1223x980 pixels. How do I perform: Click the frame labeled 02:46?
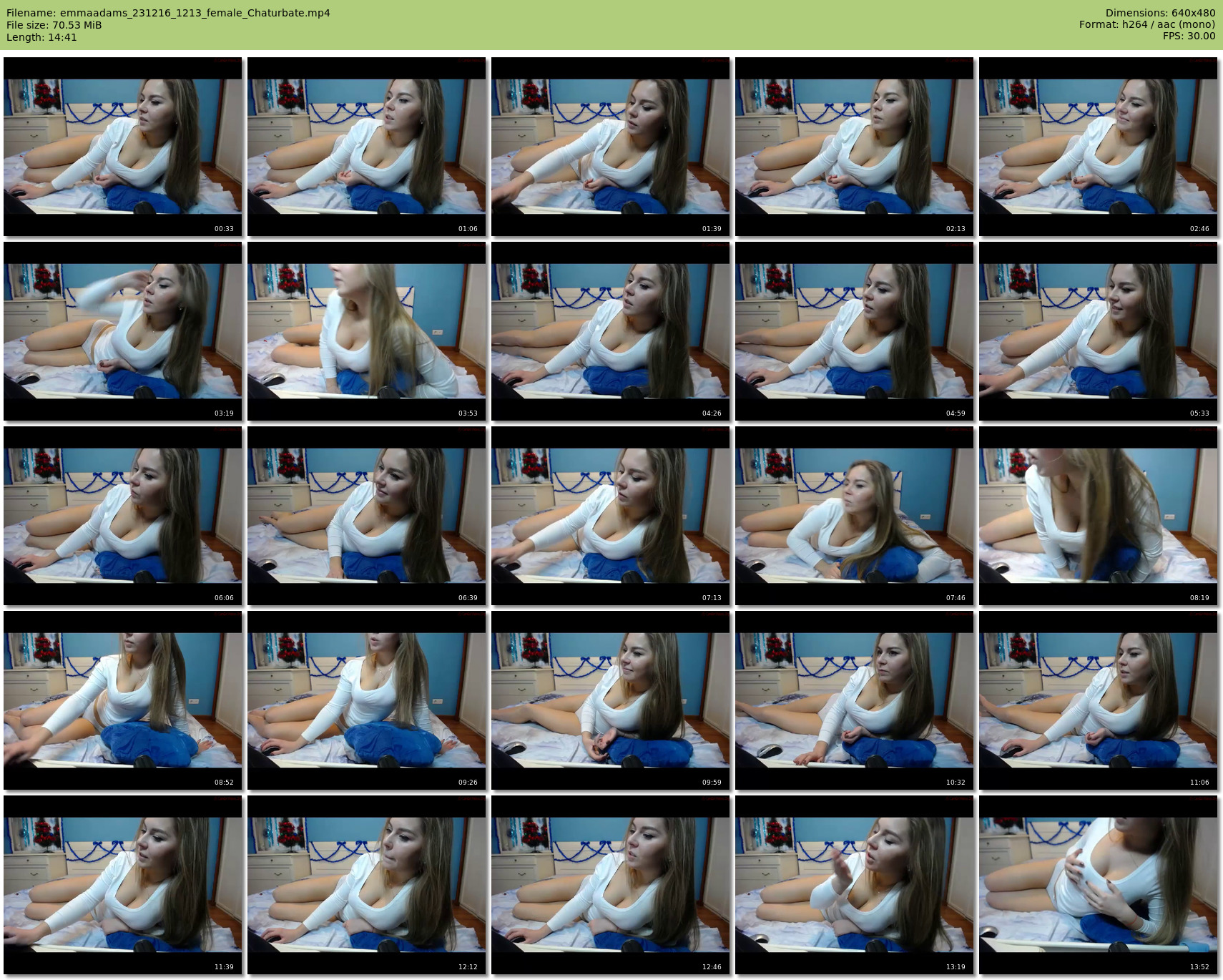tap(1098, 147)
